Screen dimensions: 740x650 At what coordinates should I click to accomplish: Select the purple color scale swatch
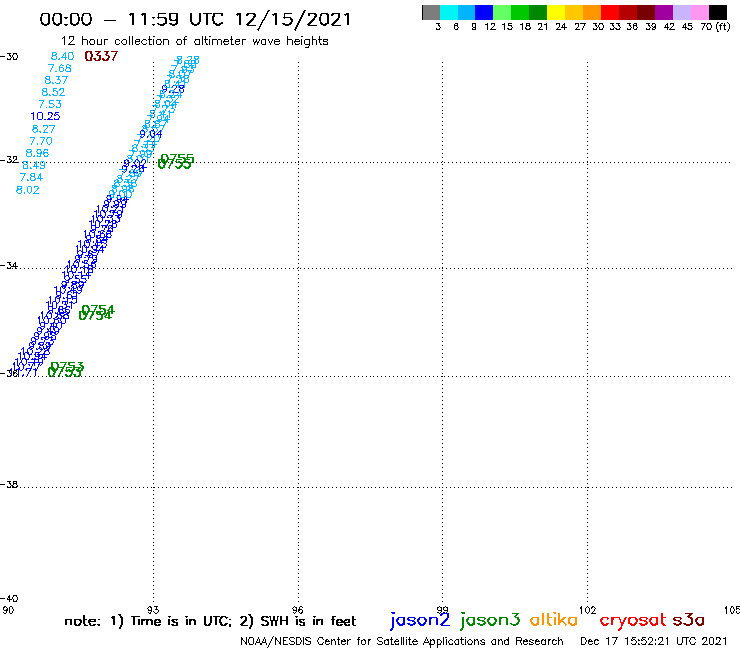664,12
